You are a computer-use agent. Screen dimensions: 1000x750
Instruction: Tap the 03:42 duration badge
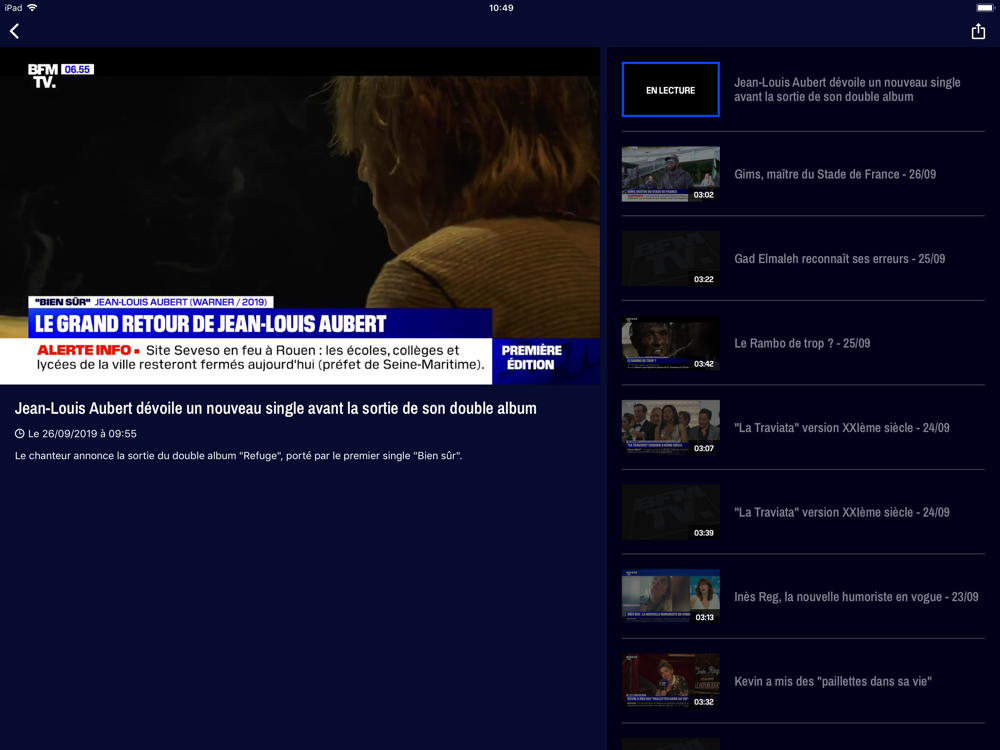[x=703, y=364]
